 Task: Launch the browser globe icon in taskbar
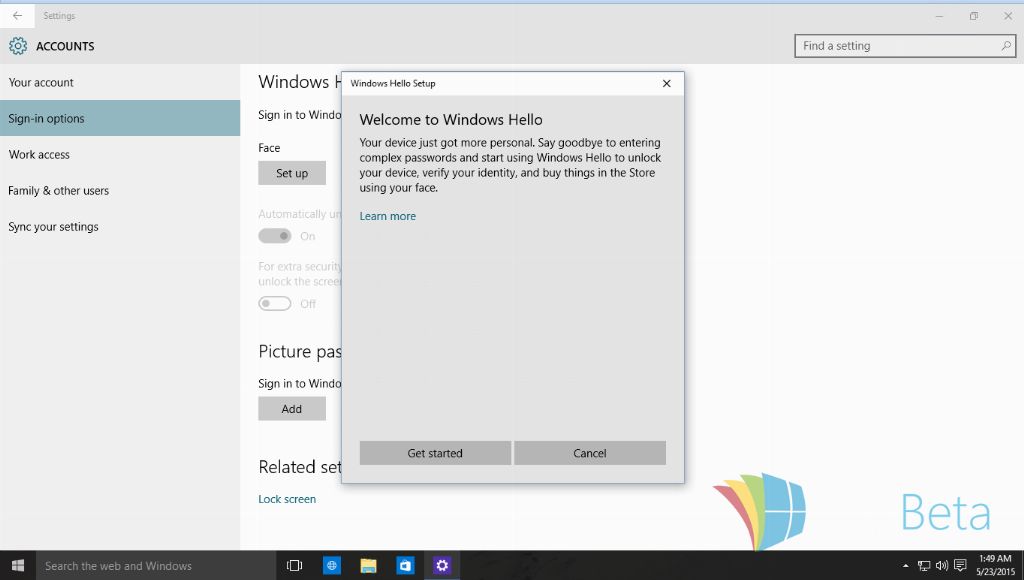point(331,565)
